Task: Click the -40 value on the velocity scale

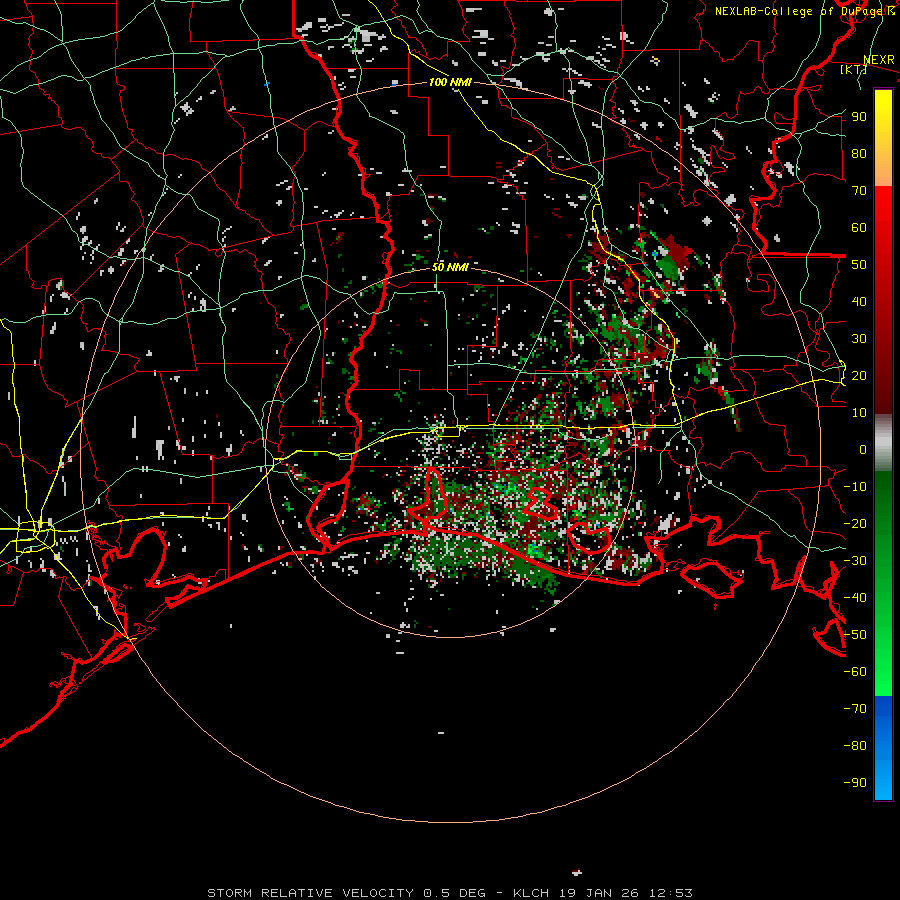Action: [855, 598]
